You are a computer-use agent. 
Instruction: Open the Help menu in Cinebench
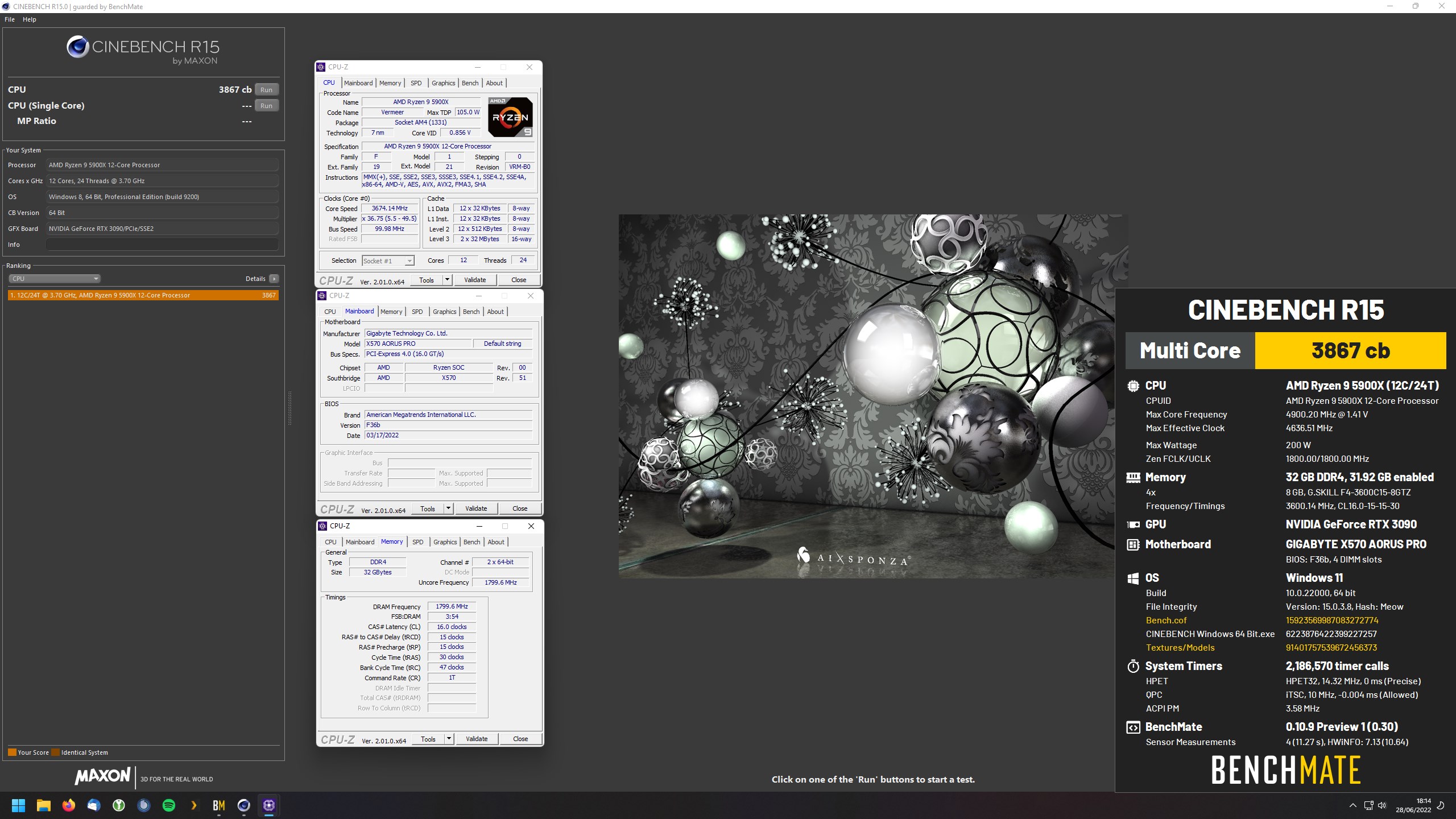point(30,19)
